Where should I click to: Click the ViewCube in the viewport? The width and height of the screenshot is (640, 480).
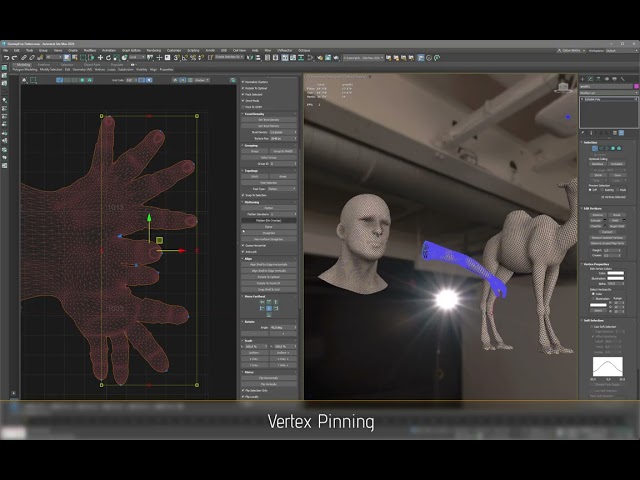coord(564,87)
